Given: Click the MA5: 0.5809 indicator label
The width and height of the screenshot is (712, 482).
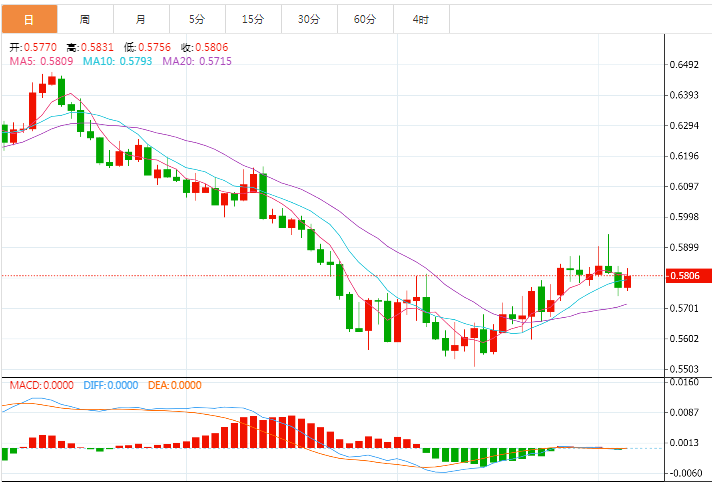Looking at the screenshot, I should [x=41, y=61].
